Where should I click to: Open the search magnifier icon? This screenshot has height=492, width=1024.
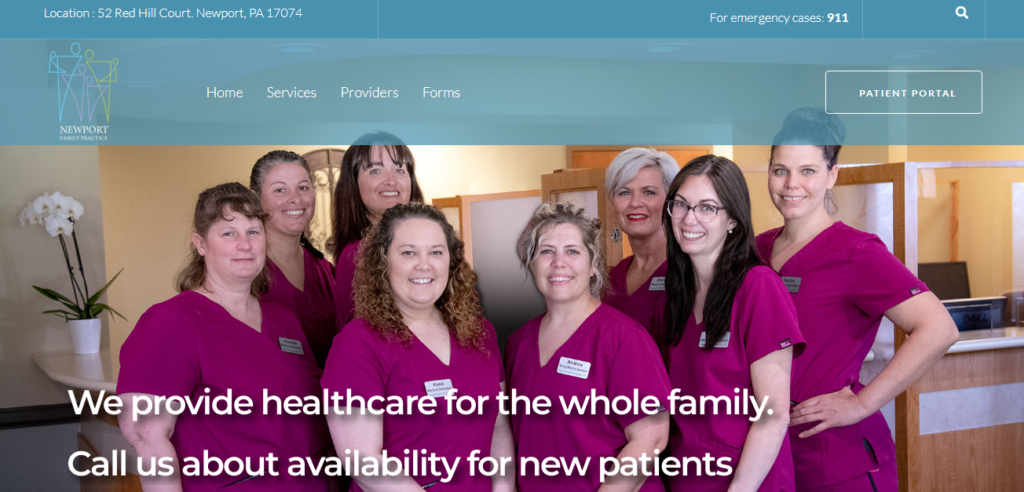[x=961, y=12]
